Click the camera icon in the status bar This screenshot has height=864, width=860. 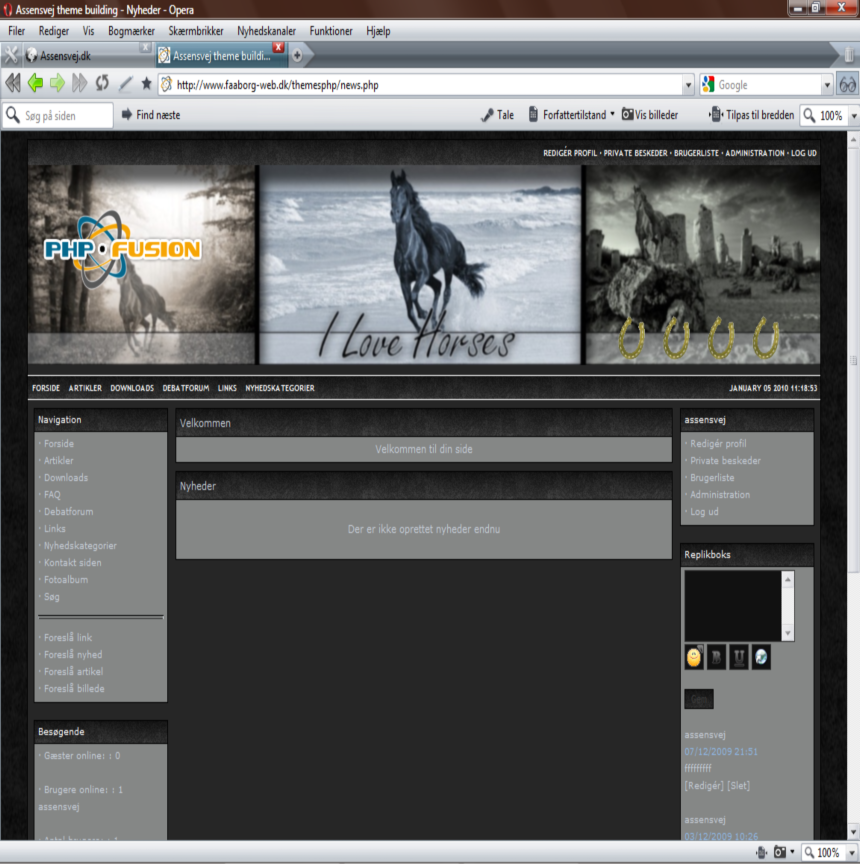pos(780,852)
